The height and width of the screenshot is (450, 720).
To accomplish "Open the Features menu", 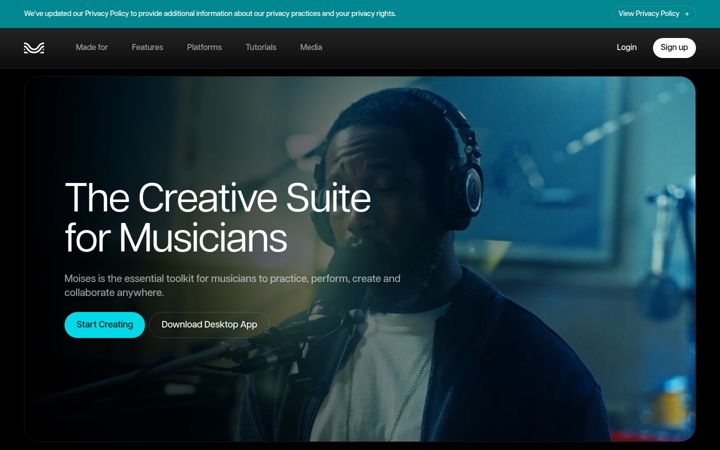I will [x=147, y=47].
